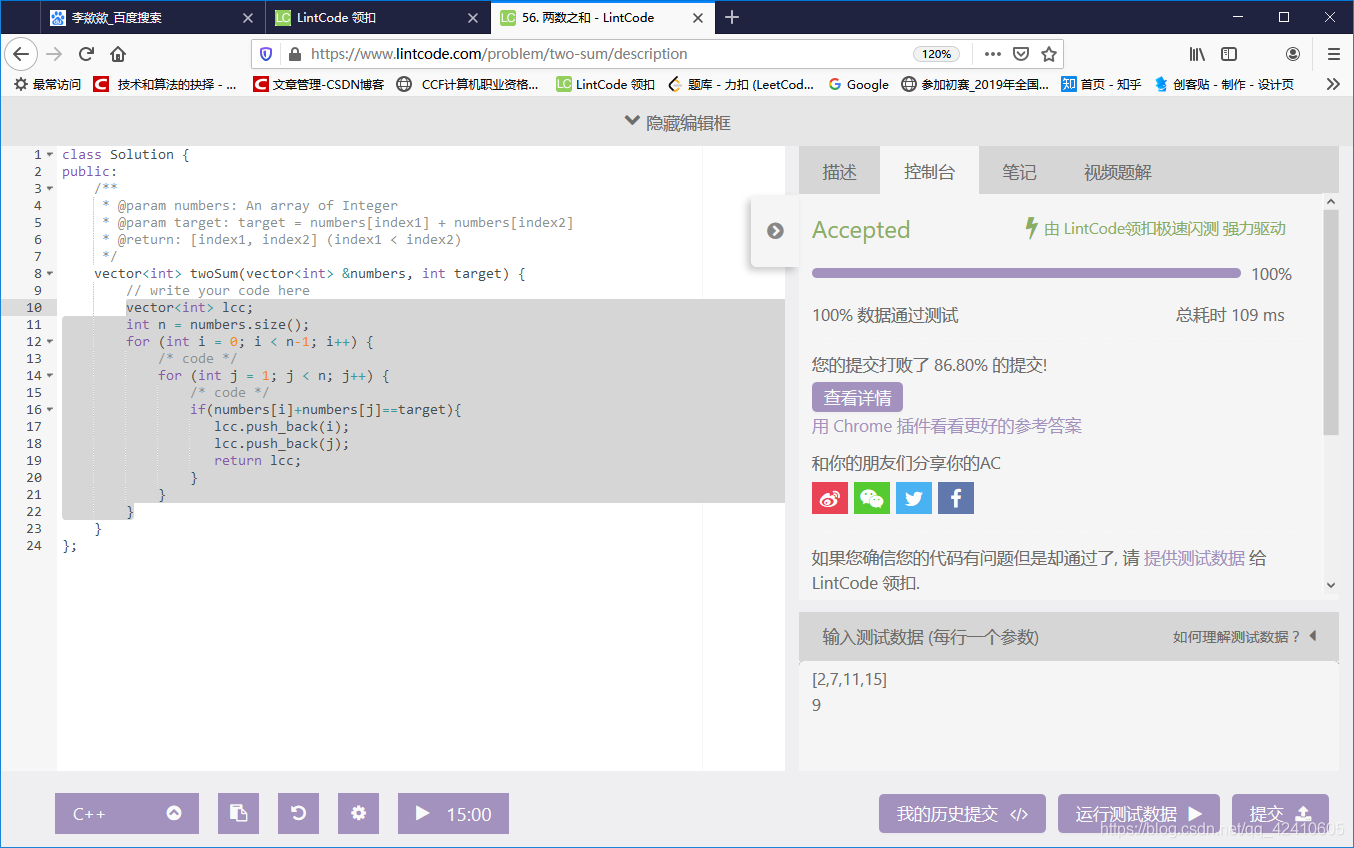Switch to the 描述 tab
The width and height of the screenshot is (1354, 848).
coord(839,170)
